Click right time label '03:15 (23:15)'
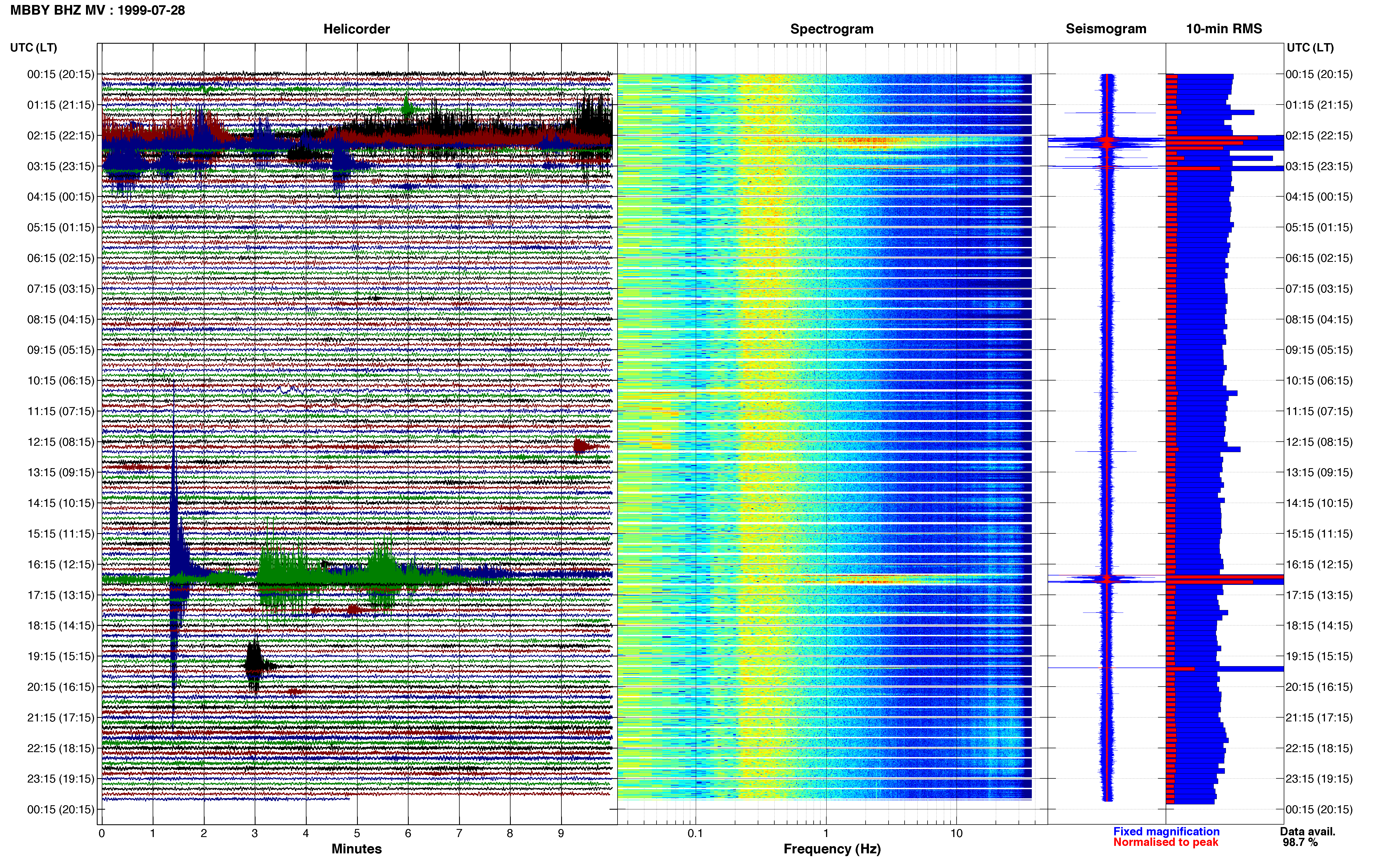 point(1319,166)
